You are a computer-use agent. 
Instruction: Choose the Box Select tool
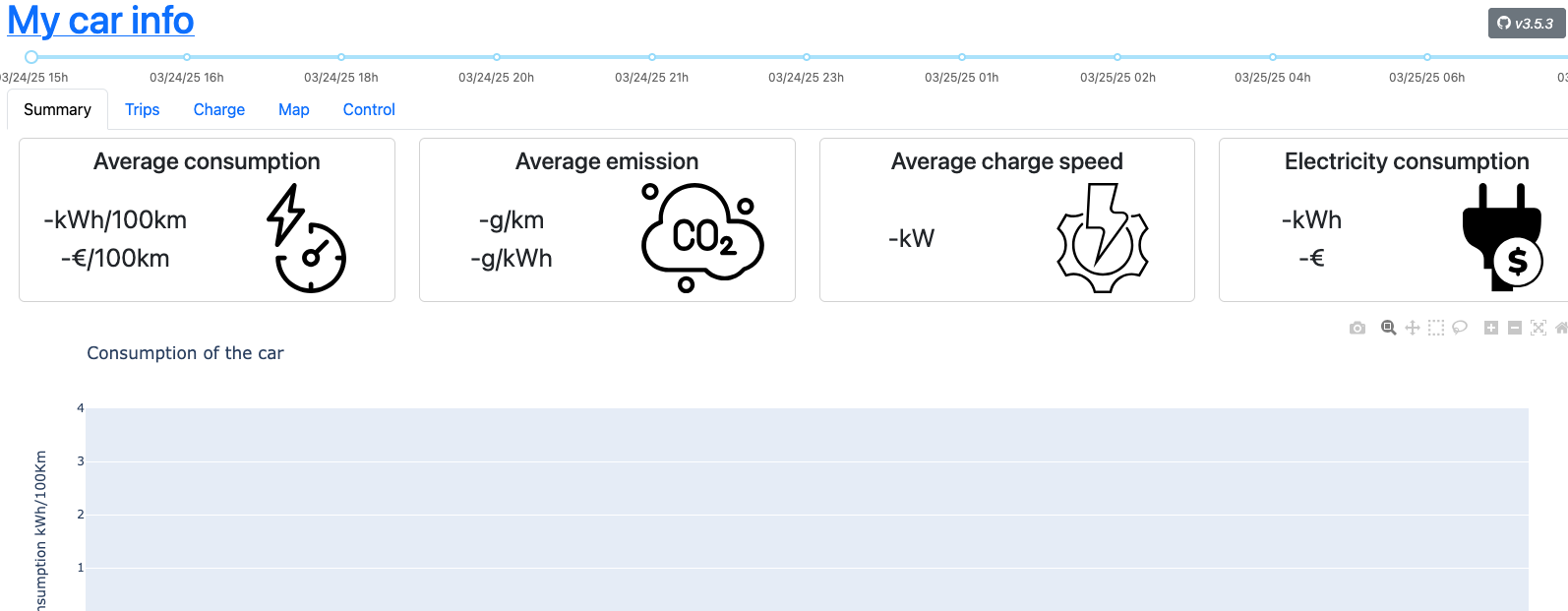pos(1436,328)
